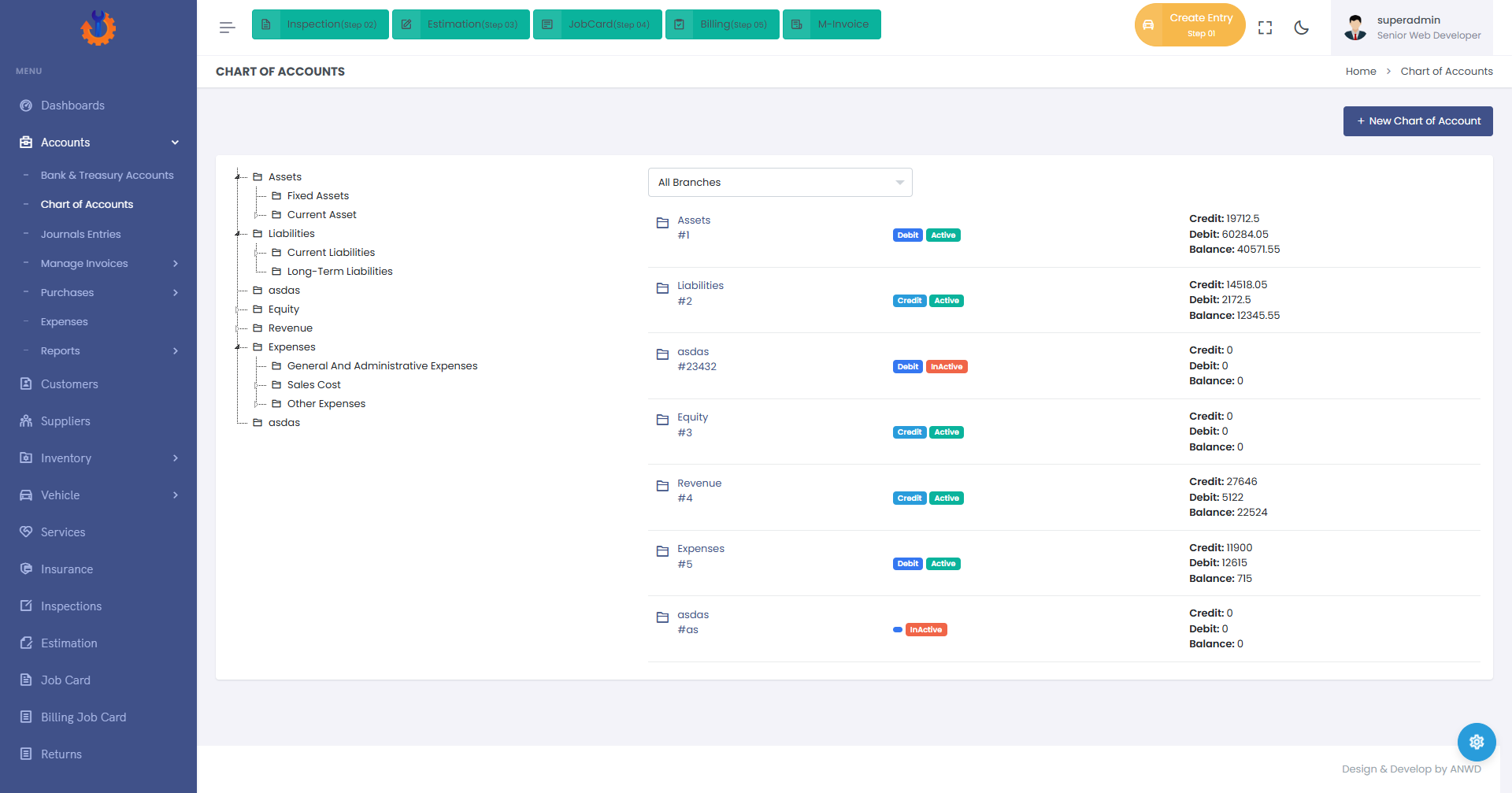Screen dimensions: 1512x793
Task: Collapse the Expenses tree node toggle
Action: (238, 347)
